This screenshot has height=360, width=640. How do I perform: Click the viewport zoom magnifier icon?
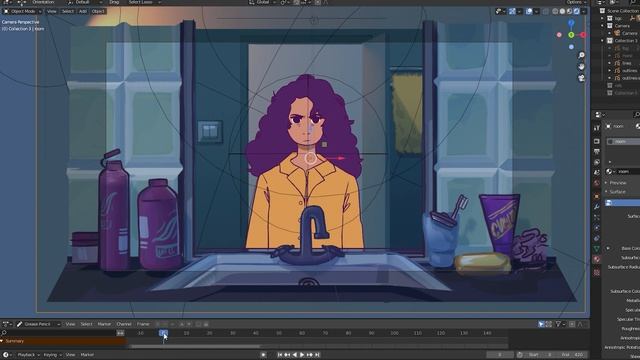coord(582,55)
